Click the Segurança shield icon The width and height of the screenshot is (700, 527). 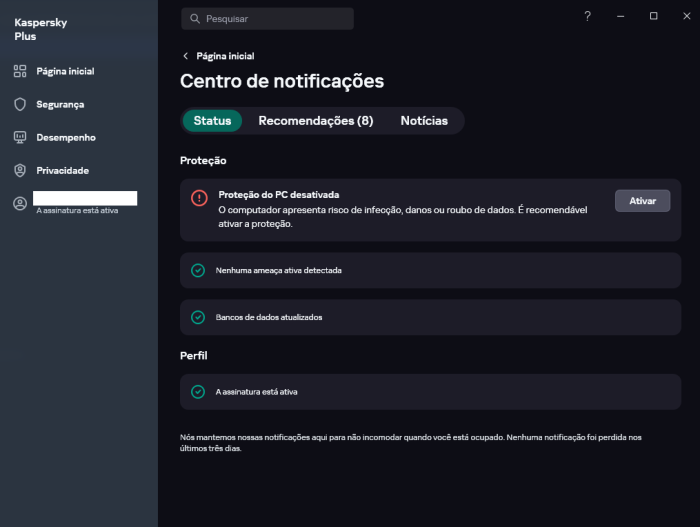(20, 104)
